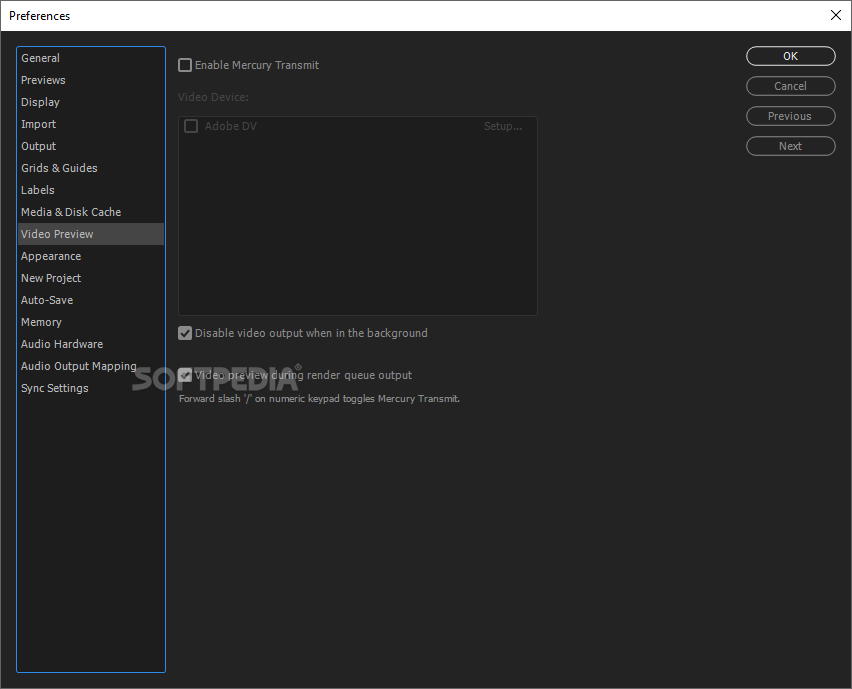This screenshot has height=689, width=852.
Task: Go to Previous preferences page
Action: (791, 116)
